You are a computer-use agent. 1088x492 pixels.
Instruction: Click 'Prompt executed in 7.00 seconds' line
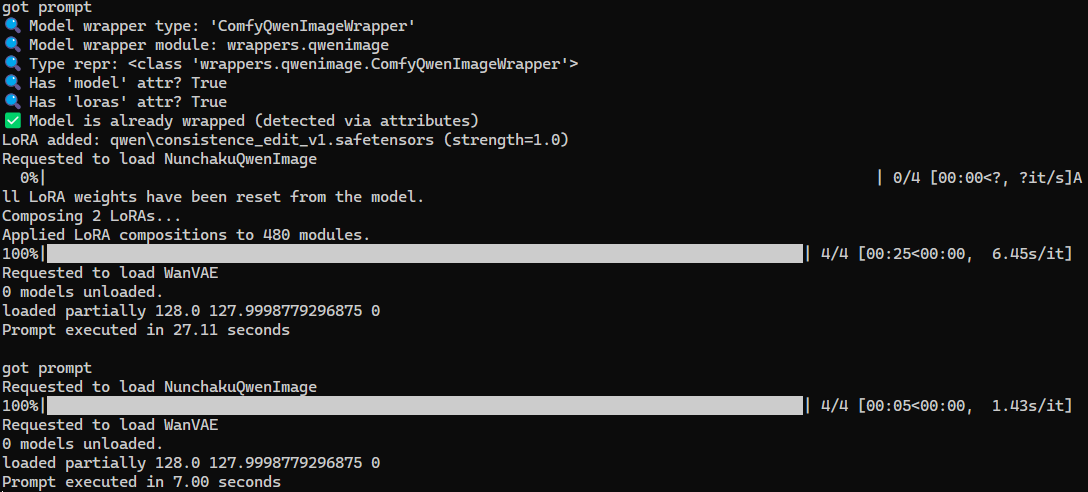click(141, 482)
